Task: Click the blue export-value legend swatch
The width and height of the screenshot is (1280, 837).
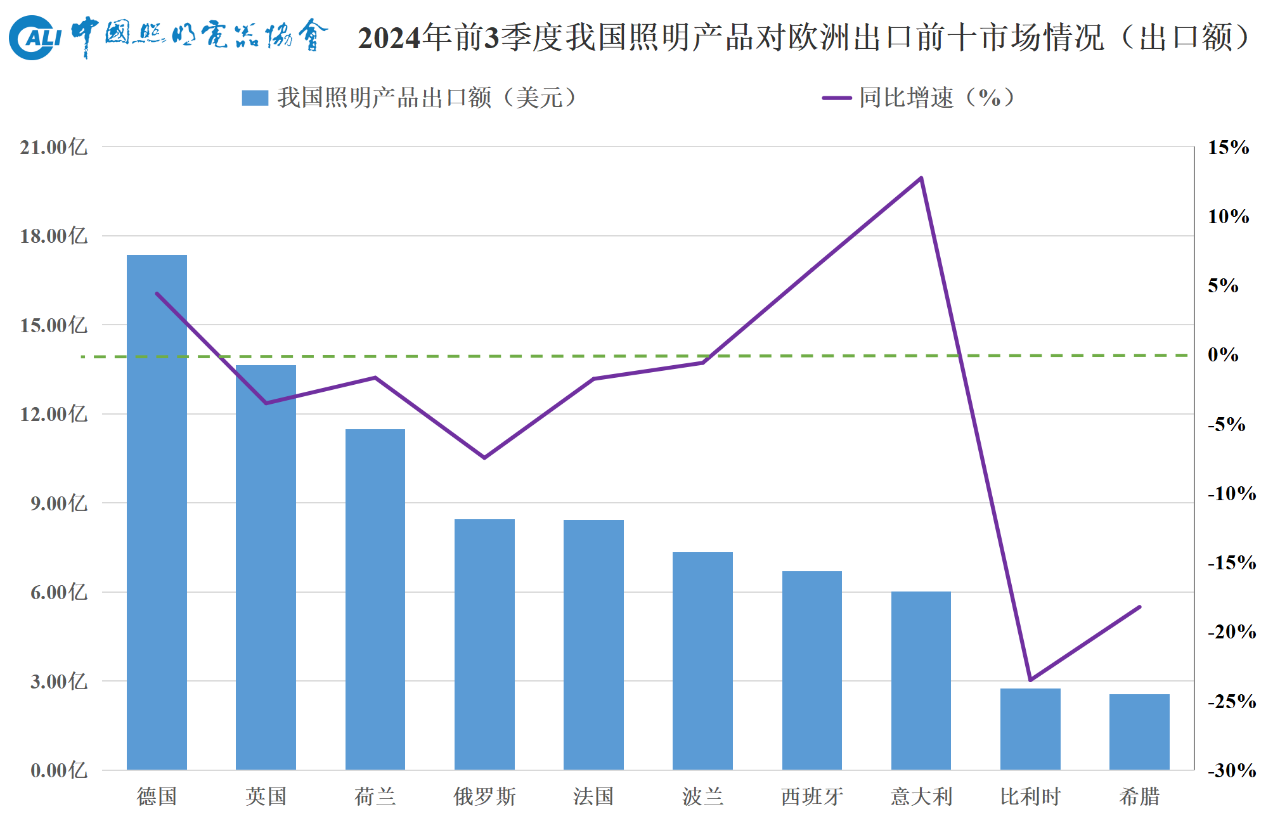Action: pos(255,97)
